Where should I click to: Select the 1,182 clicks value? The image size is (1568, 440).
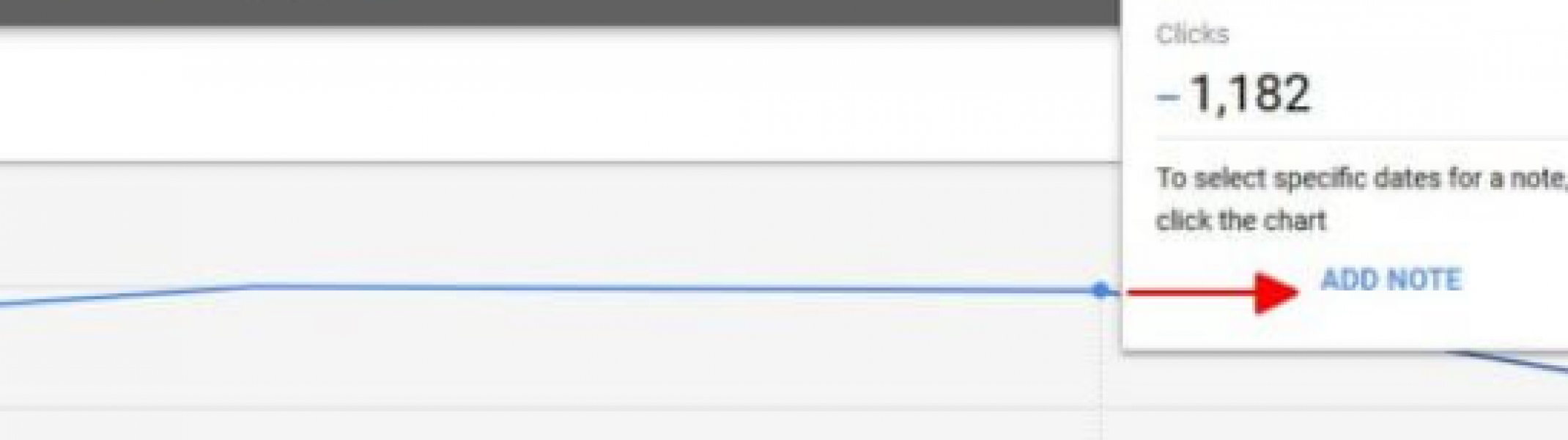(1250, 94)
